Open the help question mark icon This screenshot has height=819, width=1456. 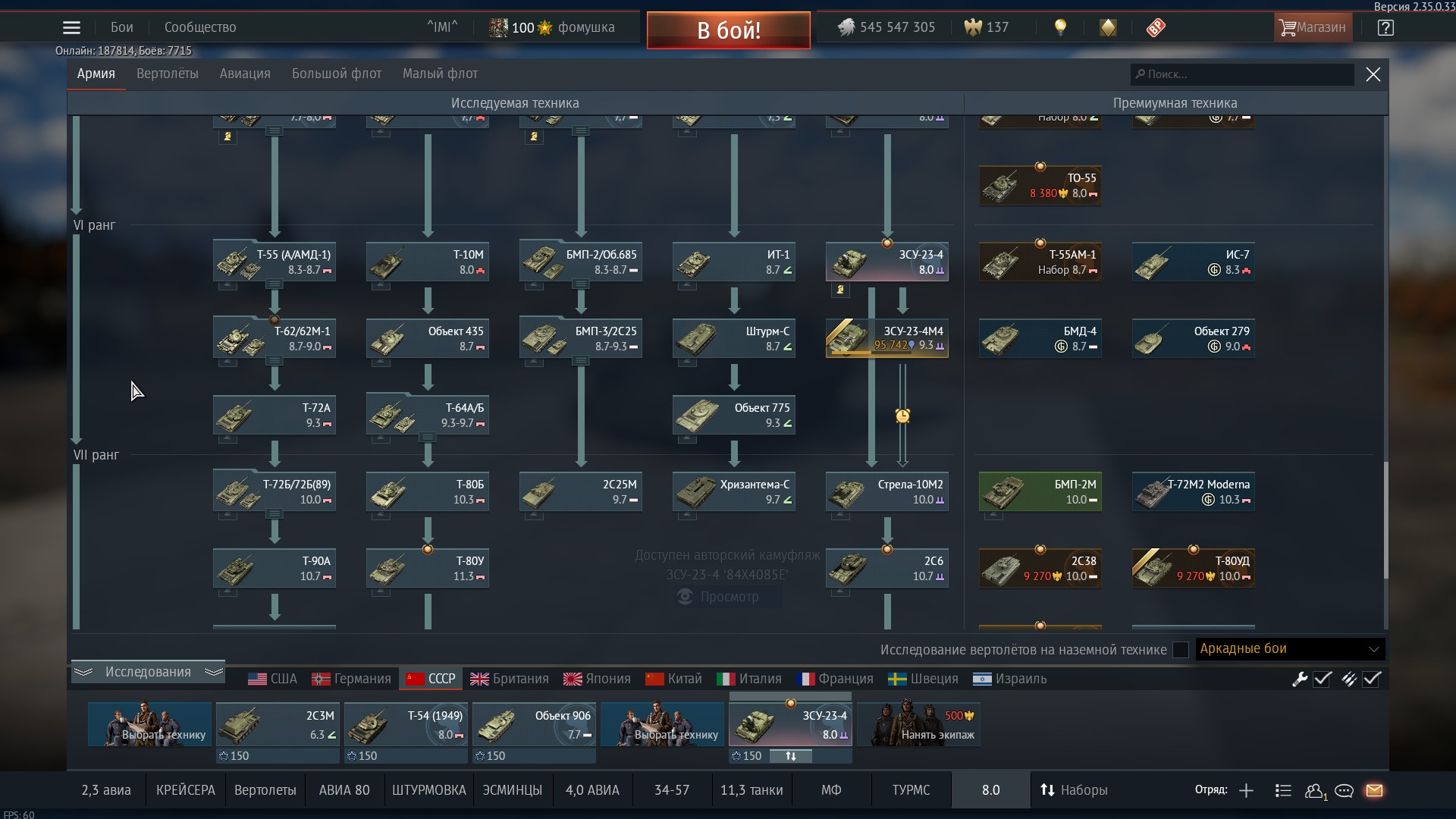(x=1385, y=27)
